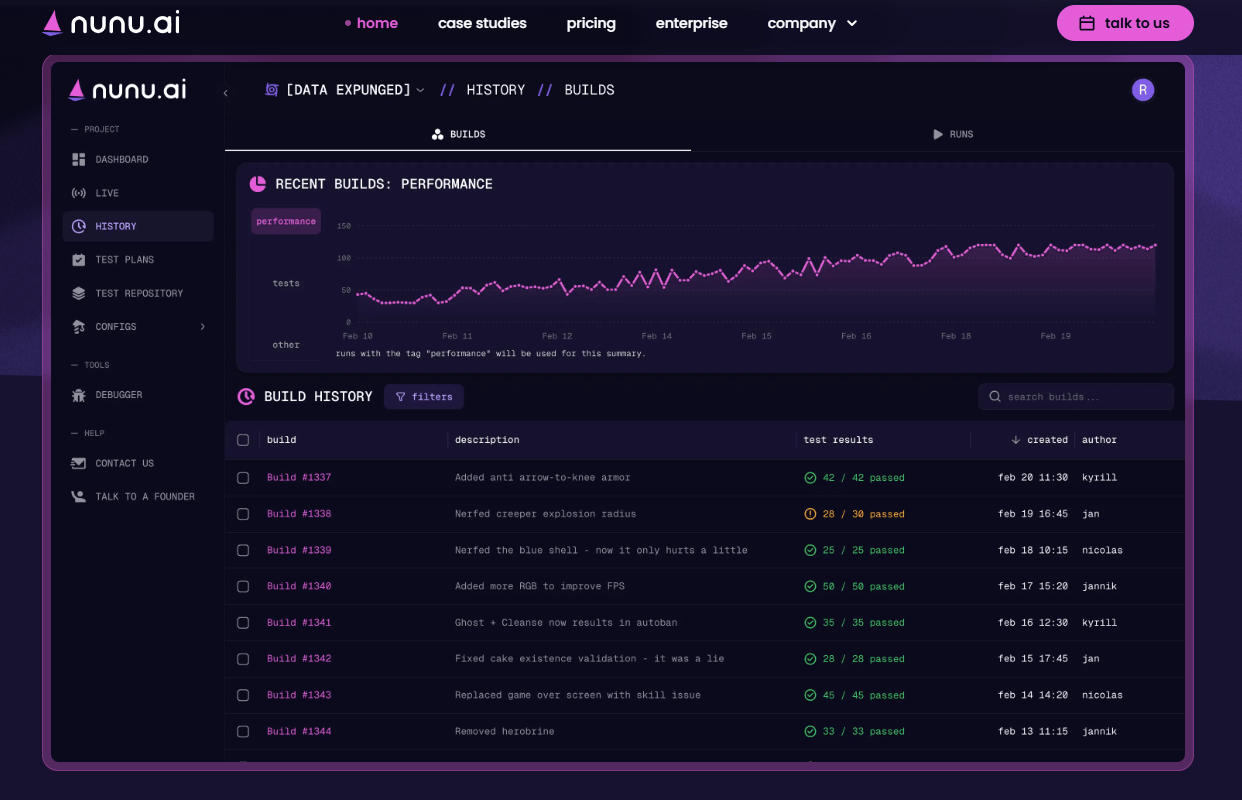Viewport: 1242px width, 800px height.
Task: Open the Debugger bug icon
Action: tap(79, 395)
